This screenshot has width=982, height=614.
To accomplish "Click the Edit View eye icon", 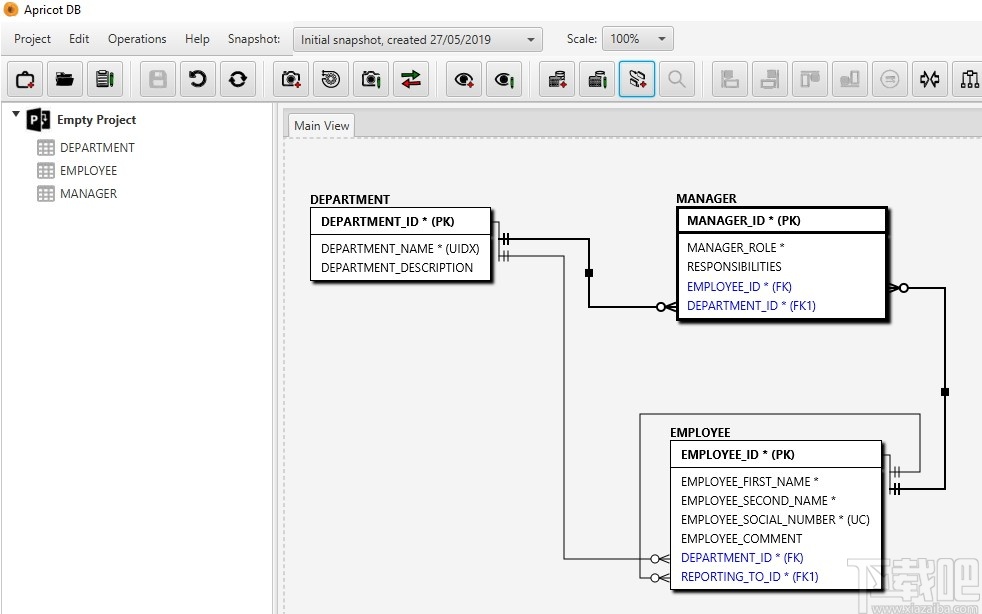I will (504, 79).
